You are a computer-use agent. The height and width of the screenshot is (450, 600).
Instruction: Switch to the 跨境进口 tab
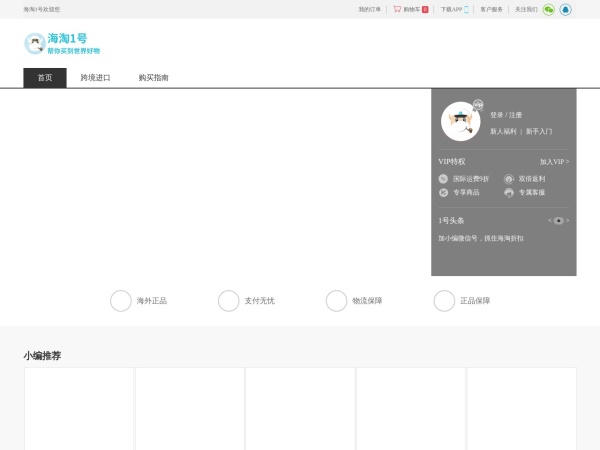click(x=95, y=78)
